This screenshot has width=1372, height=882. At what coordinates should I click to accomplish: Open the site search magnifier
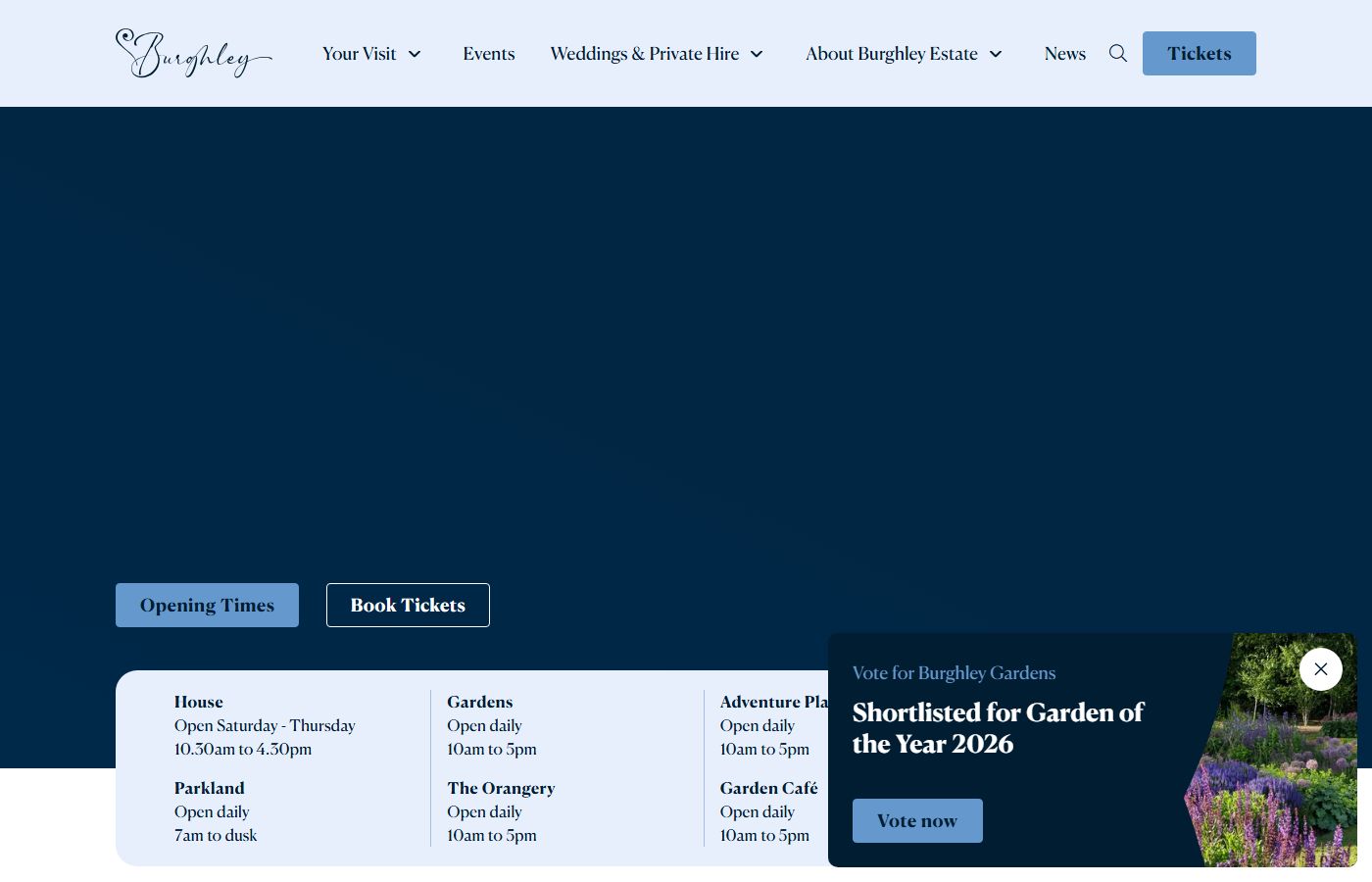pos(1118,53)
